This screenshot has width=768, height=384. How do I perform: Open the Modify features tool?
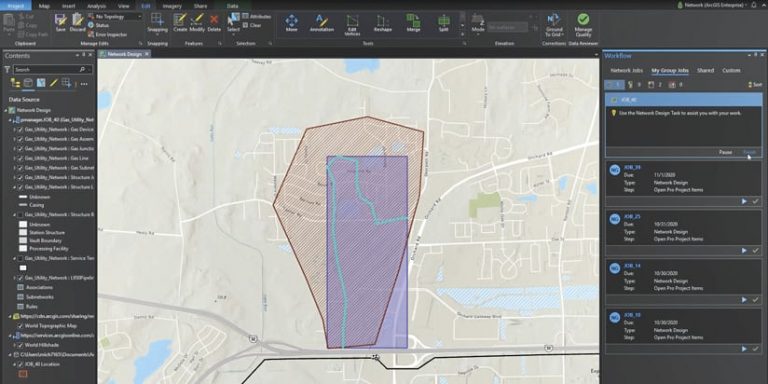pyautogui.click(x=197, y=20)
